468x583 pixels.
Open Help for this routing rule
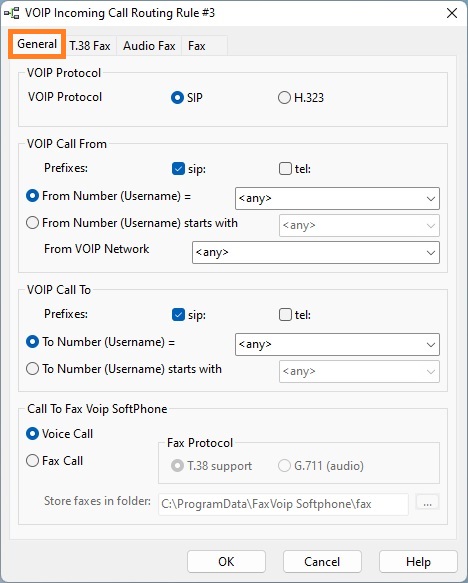click(418, 561)
